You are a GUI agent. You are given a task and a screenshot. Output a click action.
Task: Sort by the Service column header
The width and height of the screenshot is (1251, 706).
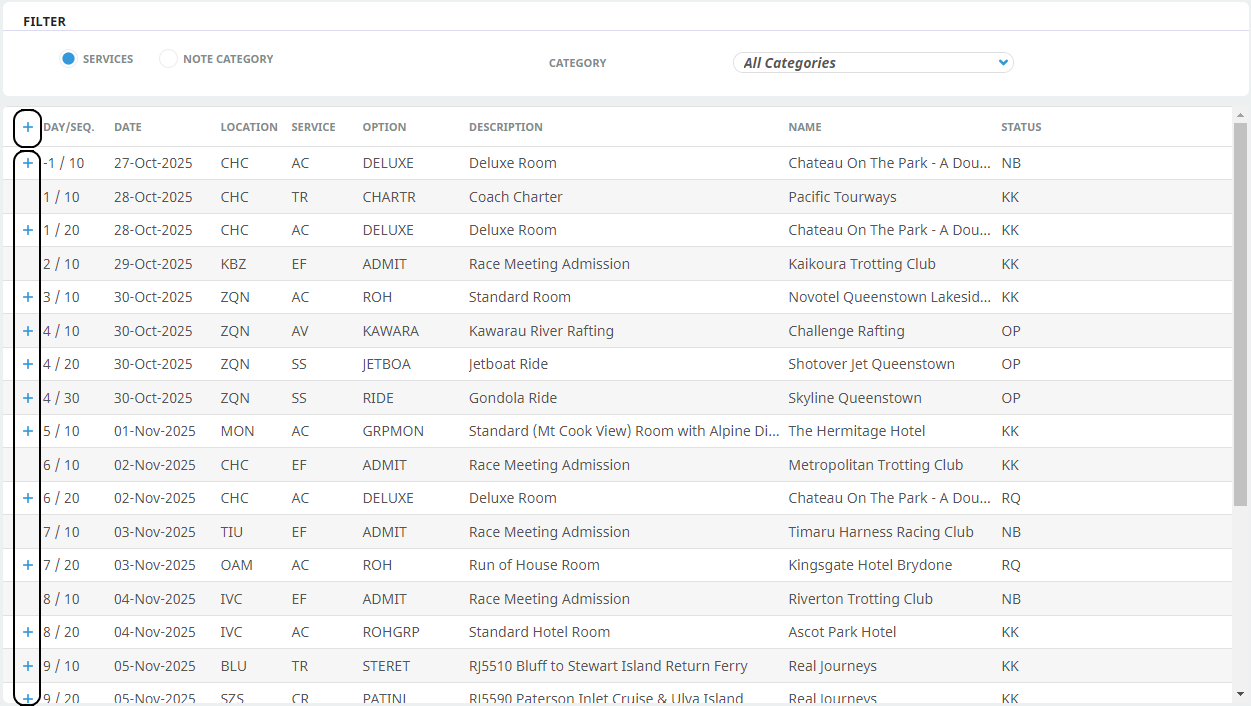coord(313,127)
